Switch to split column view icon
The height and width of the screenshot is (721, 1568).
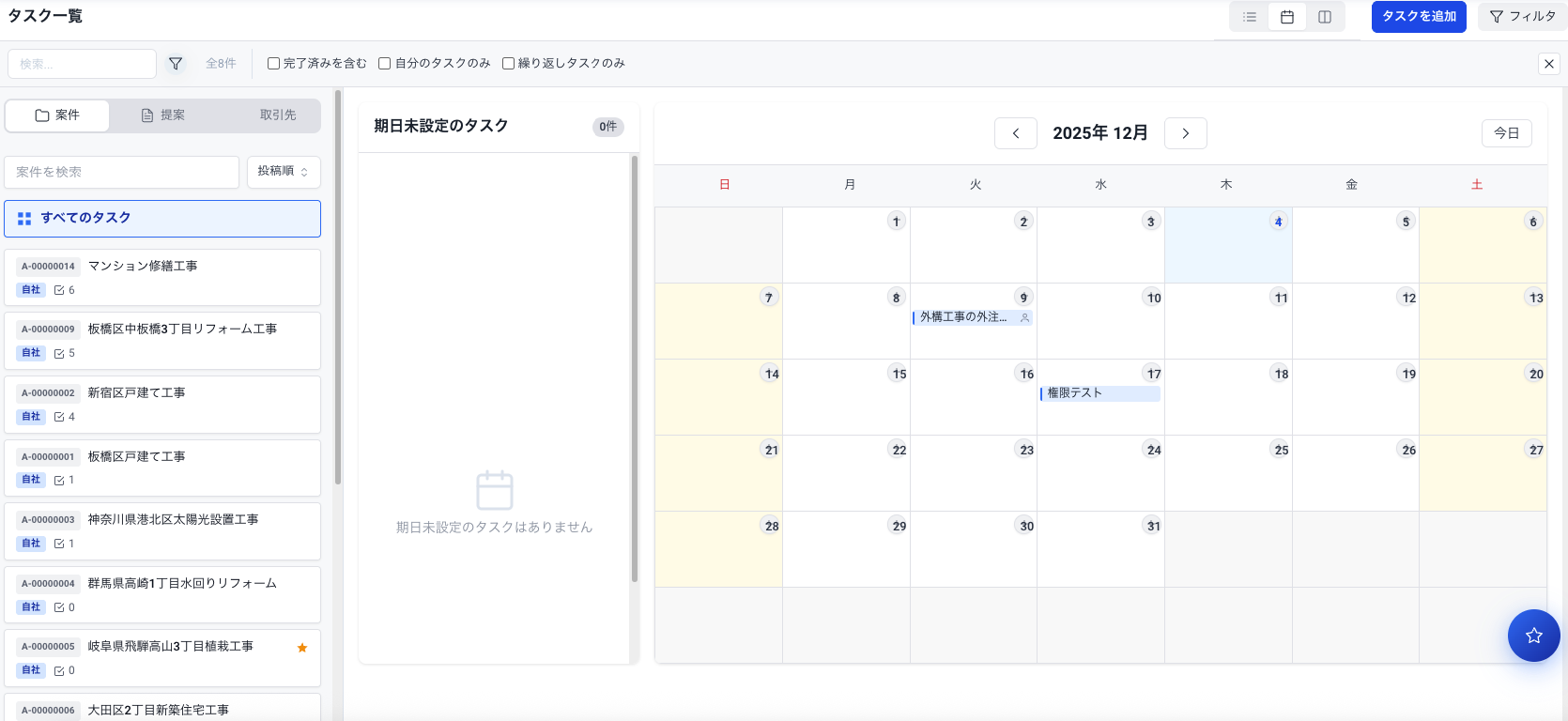pos(1325,17)
